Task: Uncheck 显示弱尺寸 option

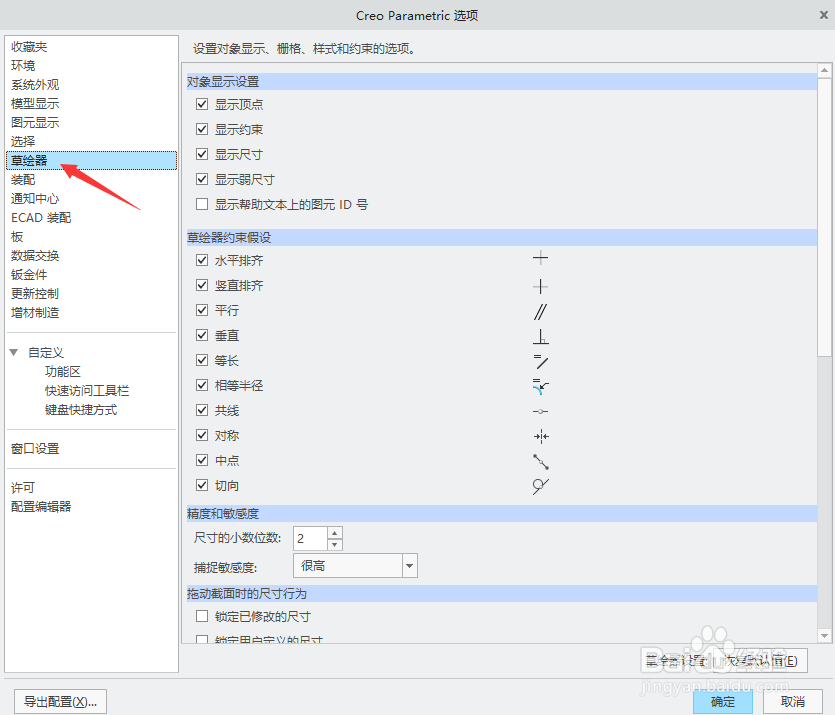Action: [x=202, y=179]
